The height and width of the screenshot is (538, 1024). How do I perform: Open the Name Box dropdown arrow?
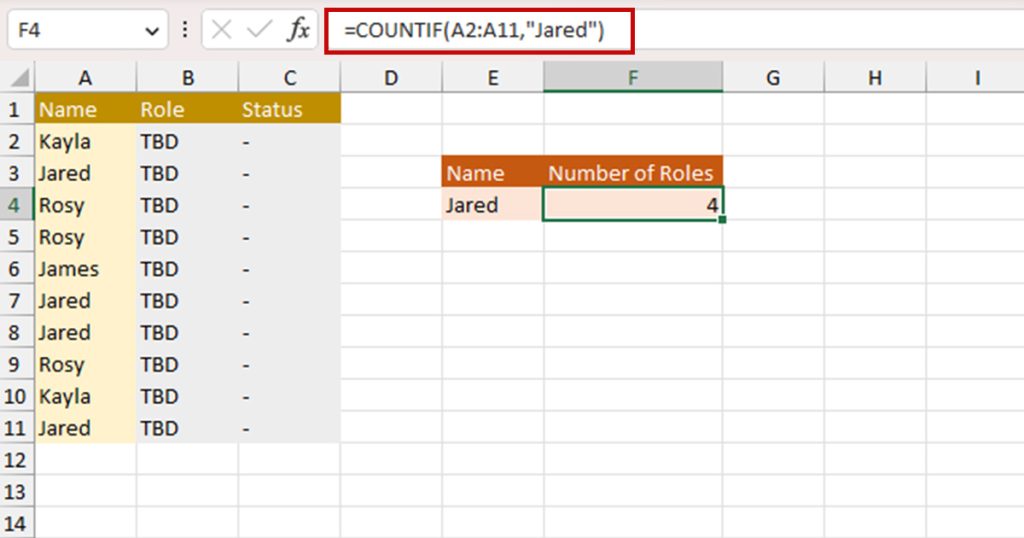point(152,31)
